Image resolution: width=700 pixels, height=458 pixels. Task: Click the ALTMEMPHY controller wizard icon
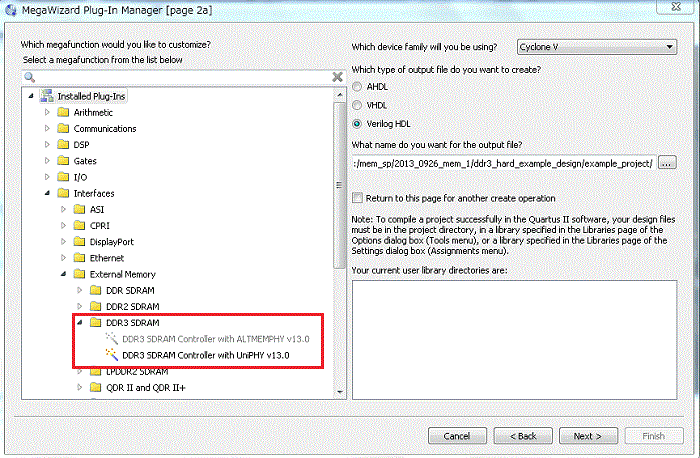pyautogui.click(x=111, y=339)
